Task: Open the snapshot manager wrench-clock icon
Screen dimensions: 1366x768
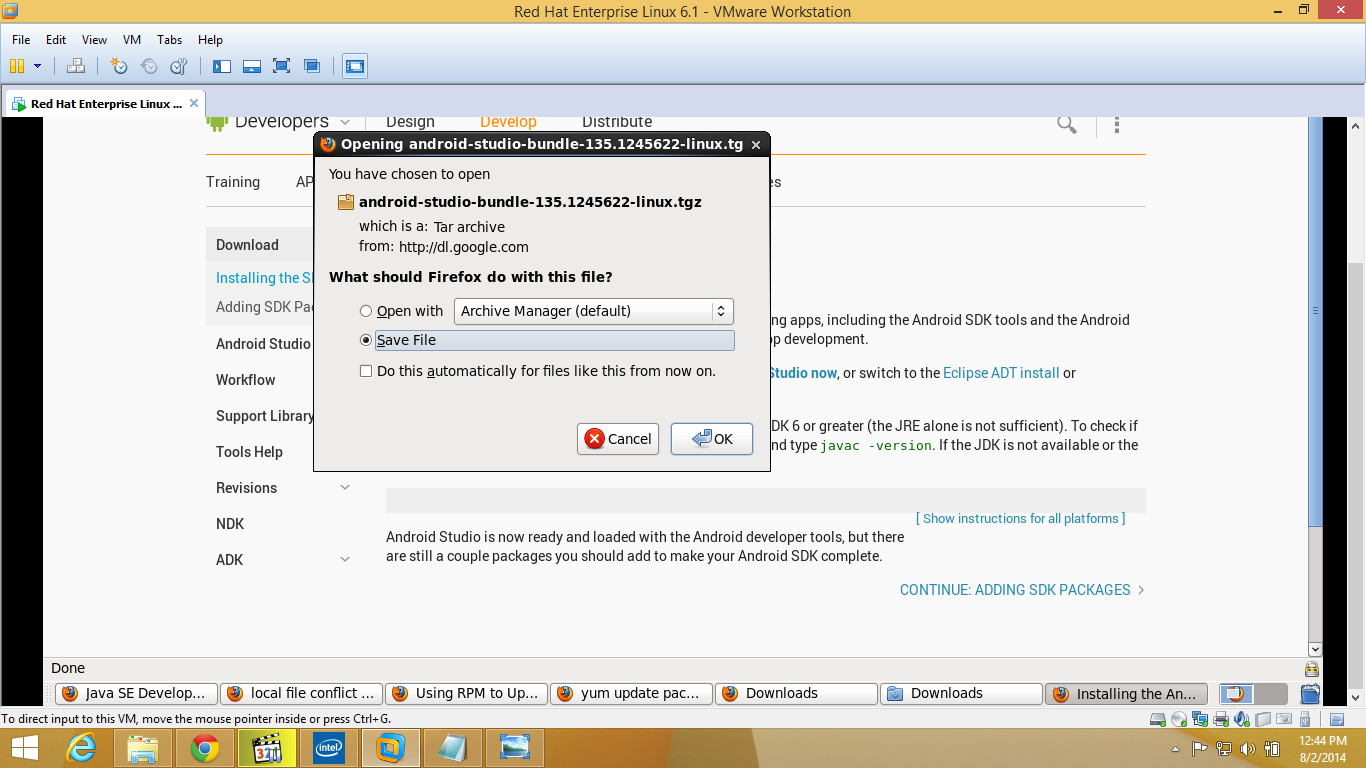Action: pyautogui.click(x=179, y=66)
